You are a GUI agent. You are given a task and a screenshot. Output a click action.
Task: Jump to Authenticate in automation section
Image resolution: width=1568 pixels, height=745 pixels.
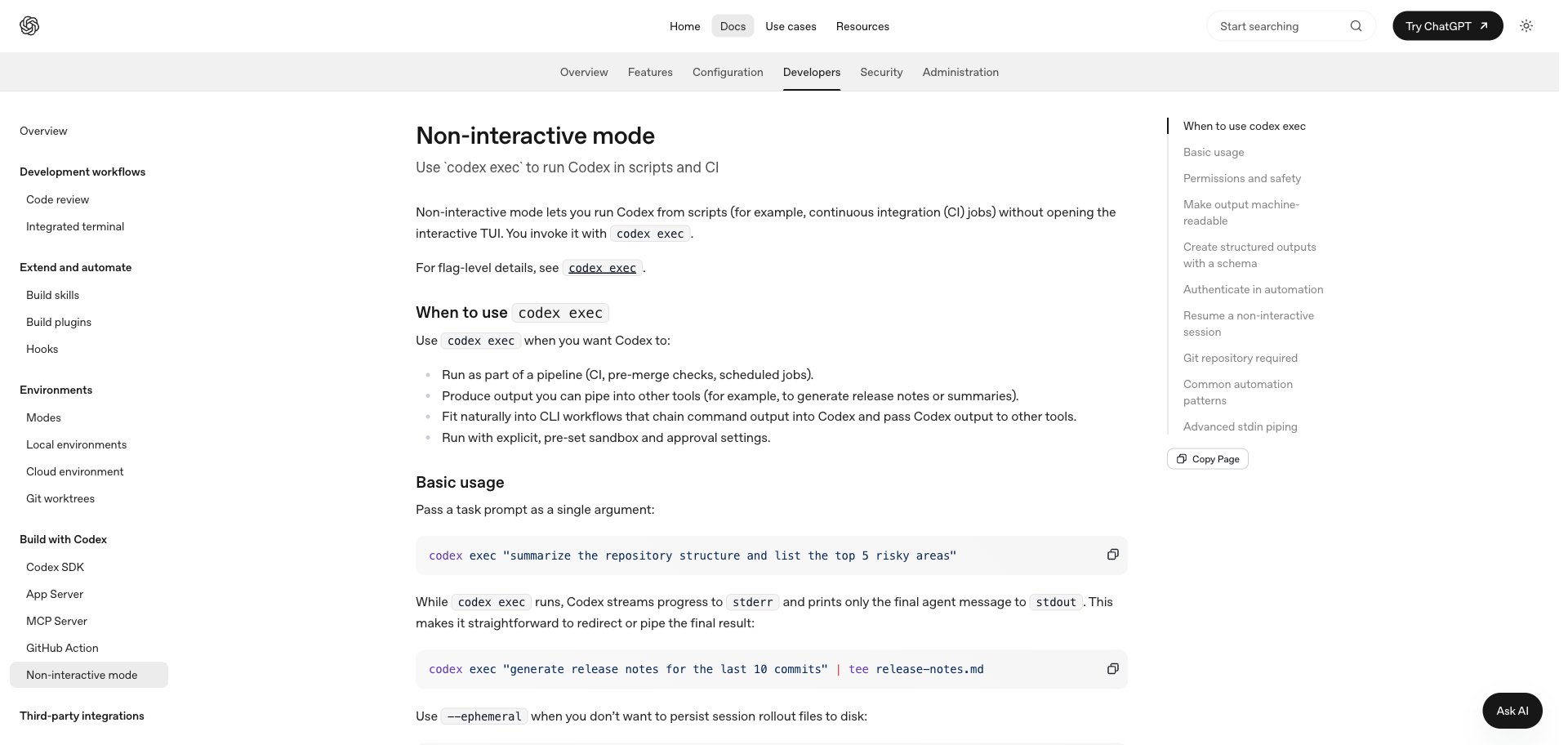(x=1253, y=289)
